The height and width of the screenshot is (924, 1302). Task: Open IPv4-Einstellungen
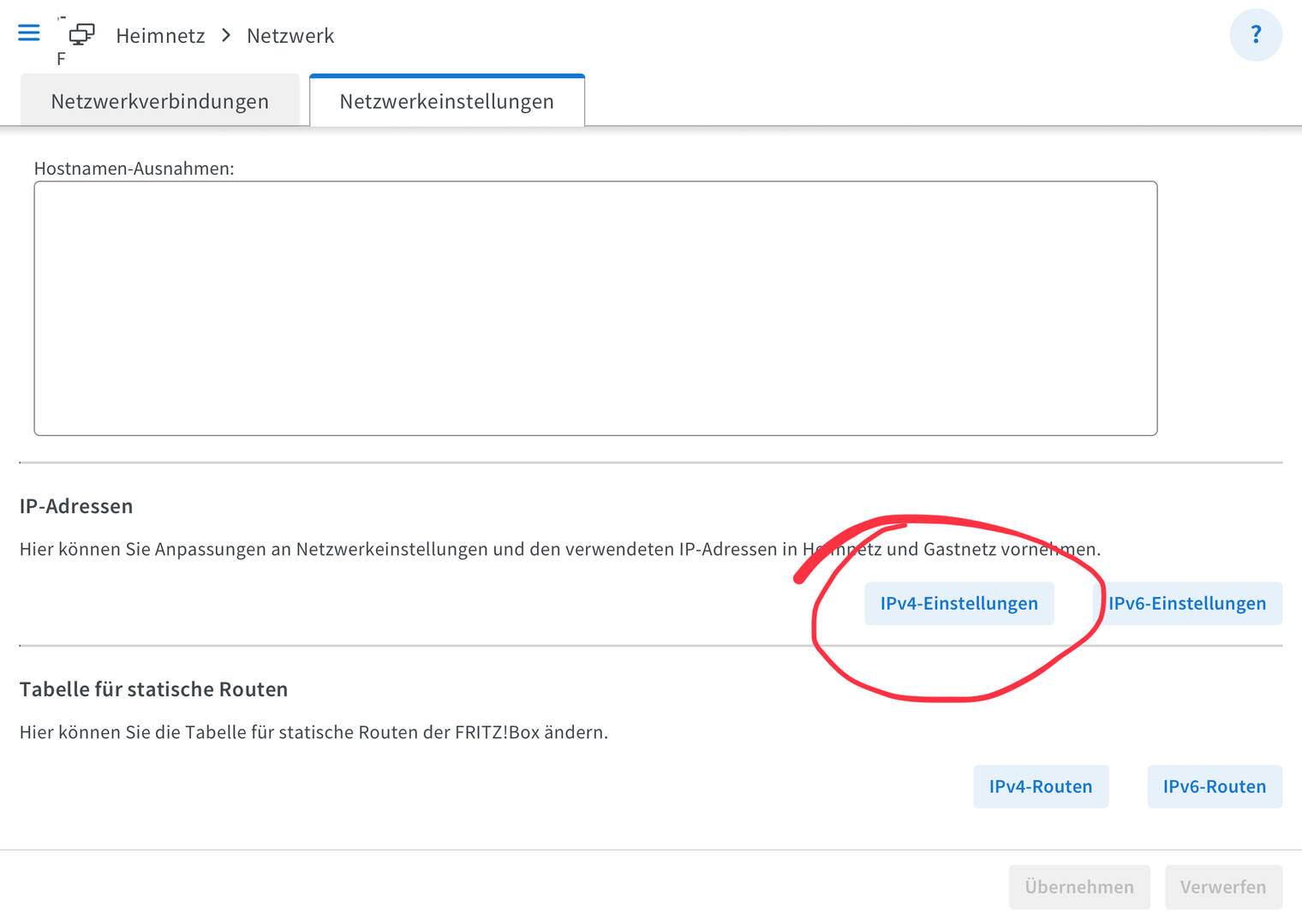coord(959,604)
